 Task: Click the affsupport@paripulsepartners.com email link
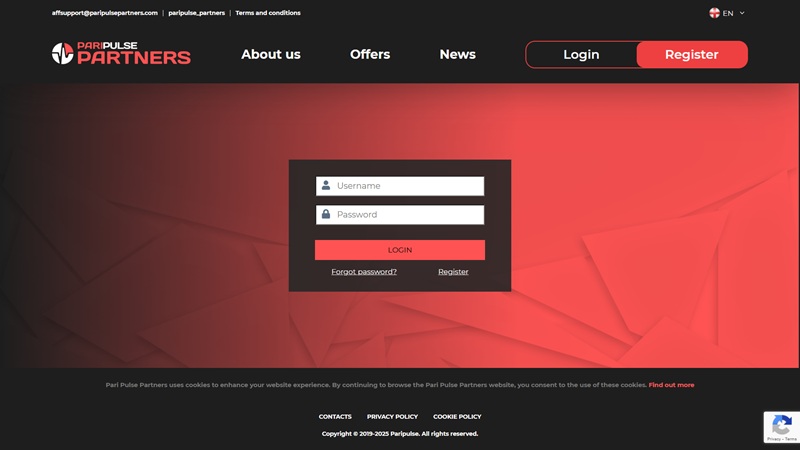pos(105,13)
